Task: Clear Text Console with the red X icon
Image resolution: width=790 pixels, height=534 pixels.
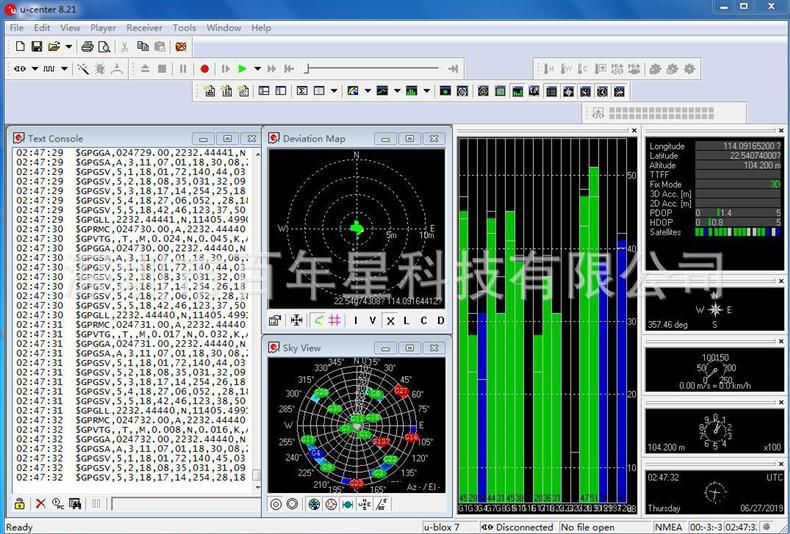Action: 41,504
